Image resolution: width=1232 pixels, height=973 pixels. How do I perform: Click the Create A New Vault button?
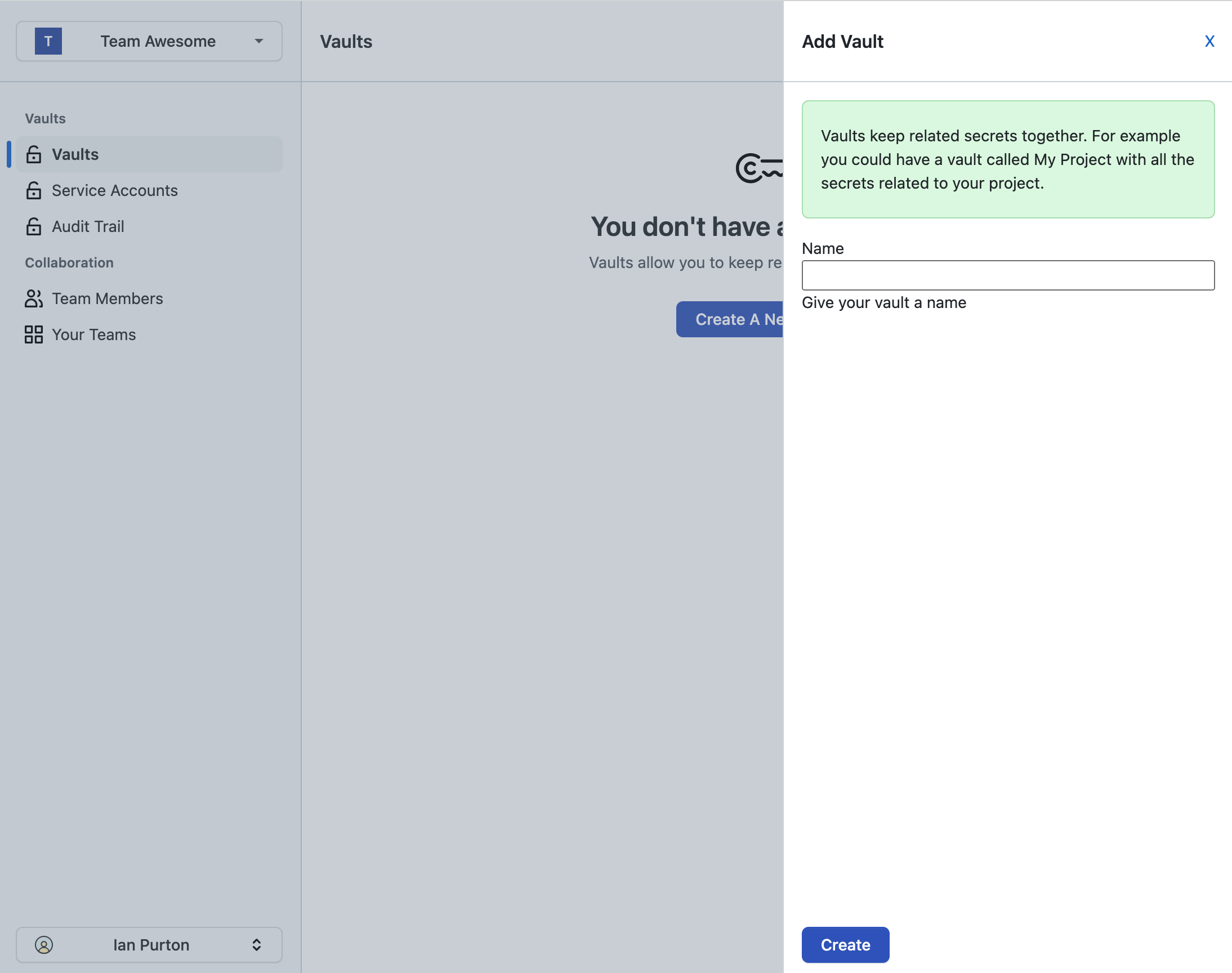click(730, 320)
